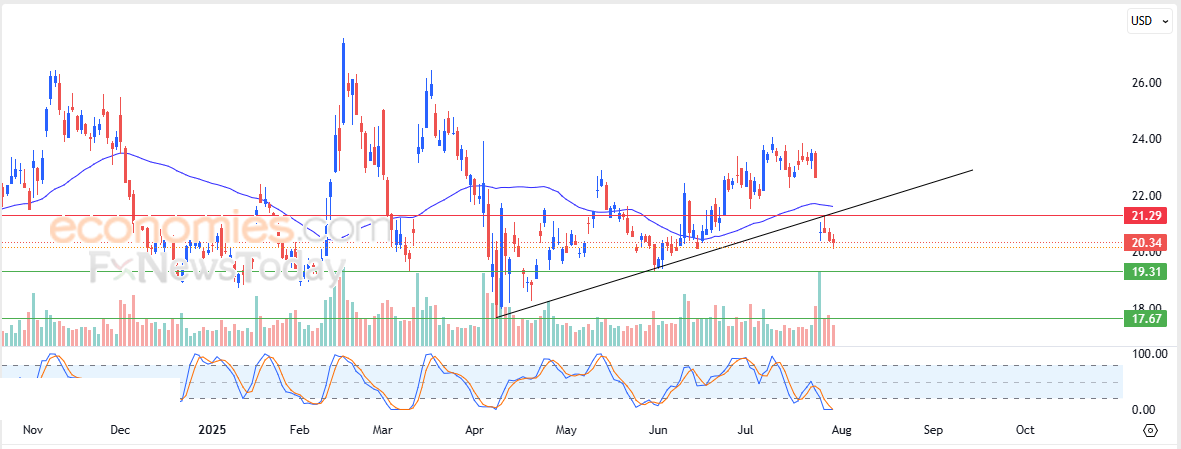Select the green 19.31 support label
Screen dimensions: 1181x449
(x=1144, y=272)
